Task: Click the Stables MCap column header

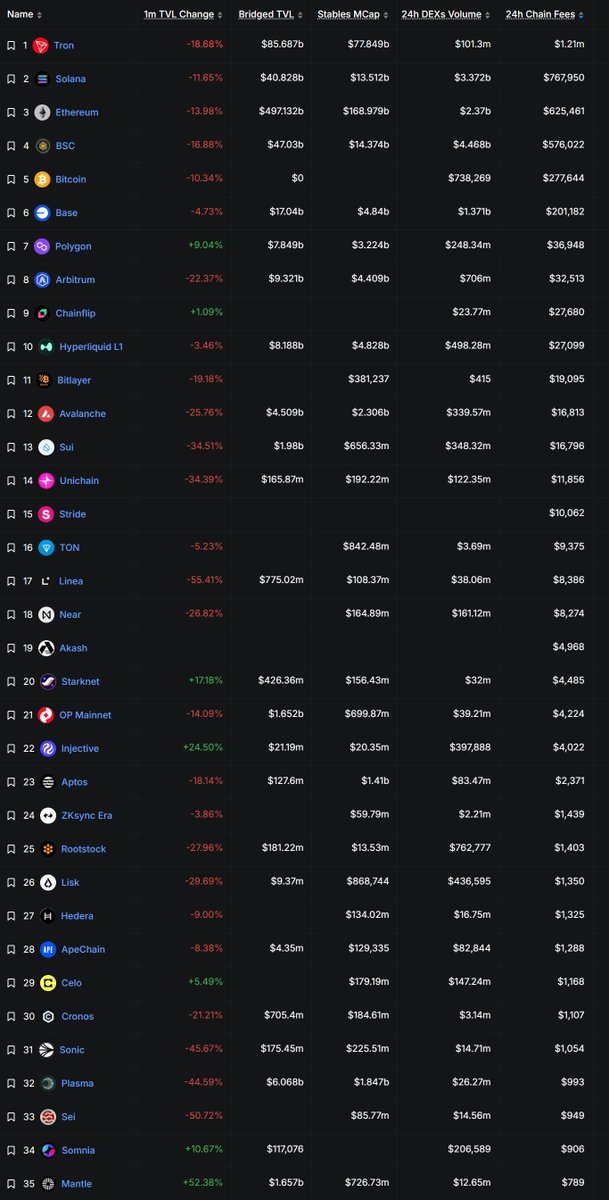Action: pos(341,15)
